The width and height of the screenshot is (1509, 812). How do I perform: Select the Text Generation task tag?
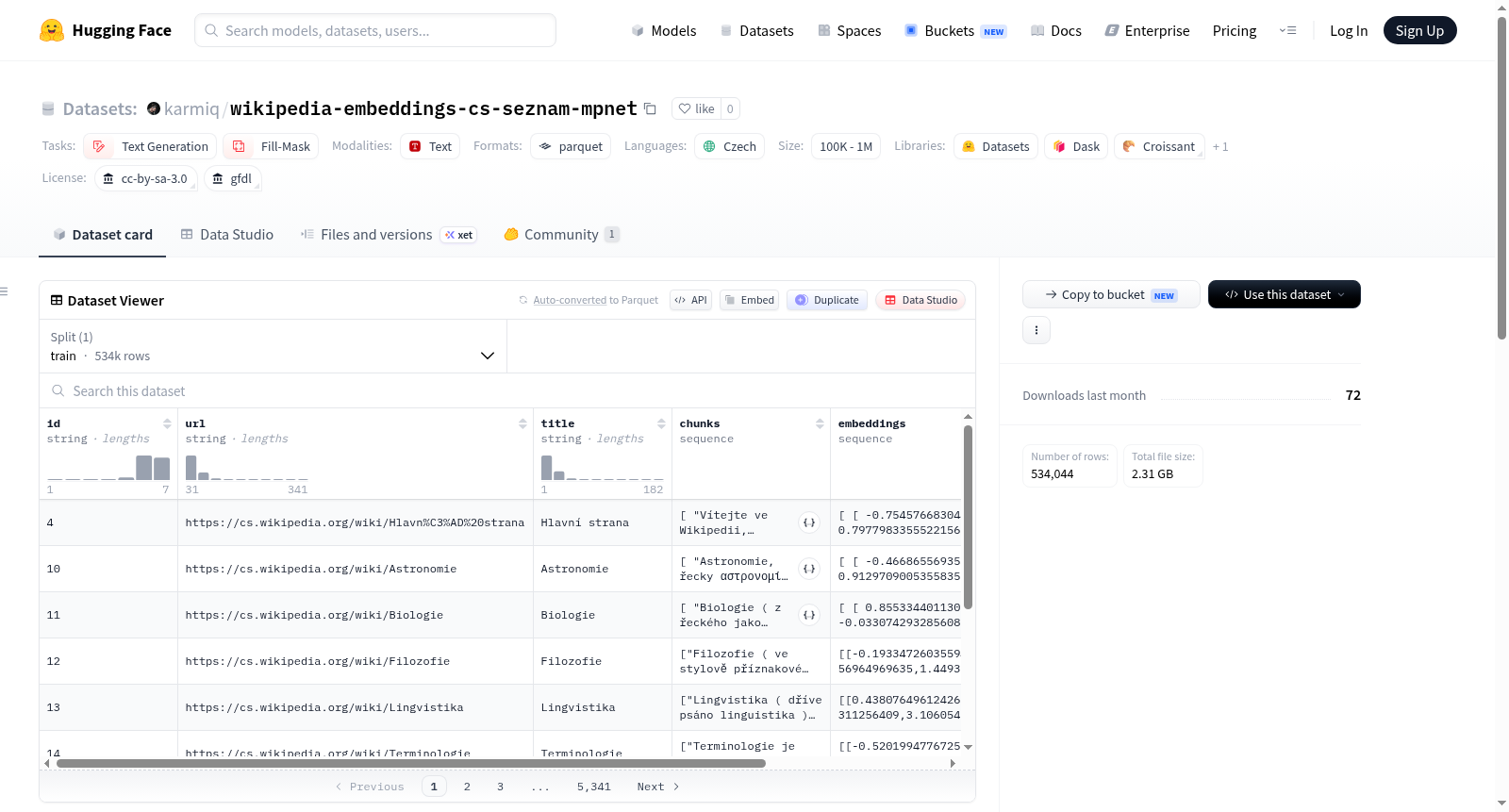(x=150, y=146)
